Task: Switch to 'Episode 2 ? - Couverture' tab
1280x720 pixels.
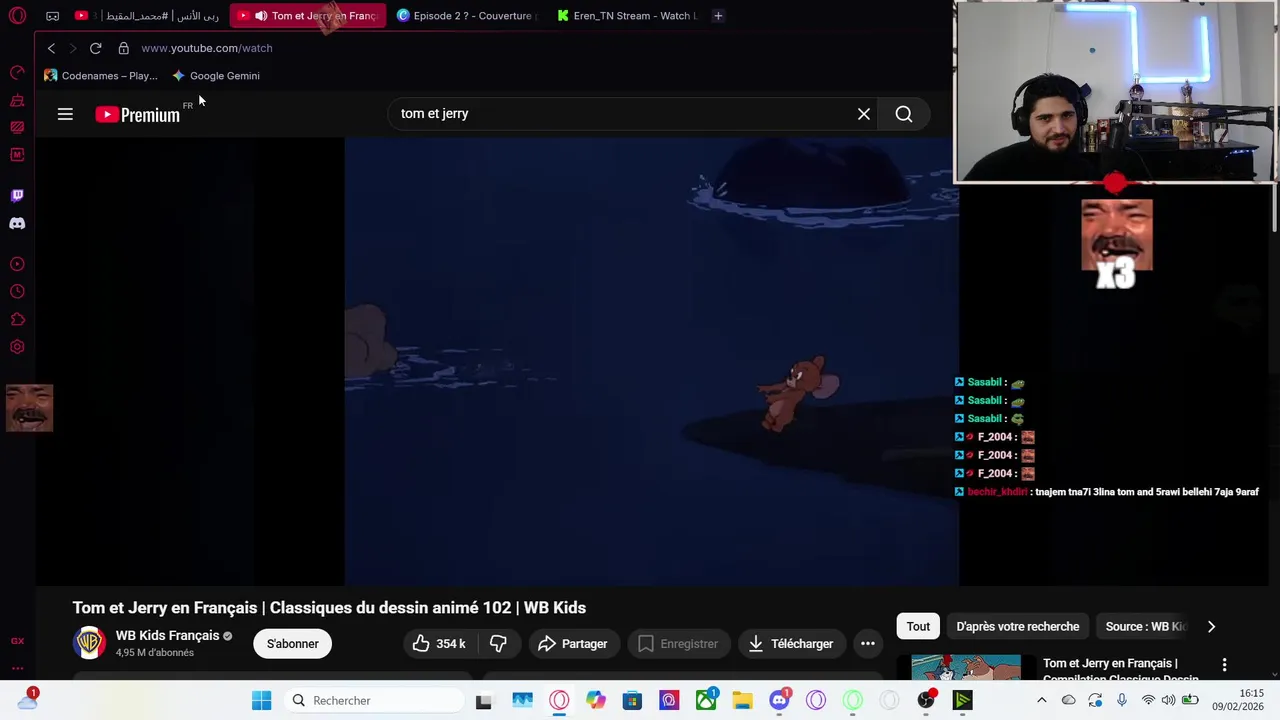Action: (467, 16)
